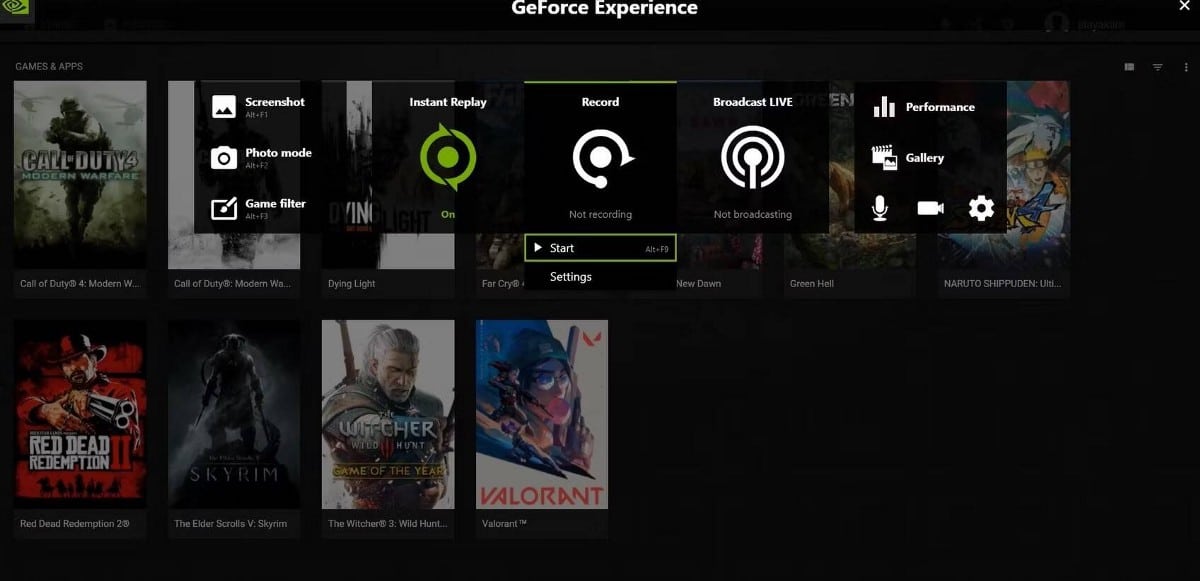Open Red Dead Redemption II cover
1200x581 pixels.
(x=80, y=414)
